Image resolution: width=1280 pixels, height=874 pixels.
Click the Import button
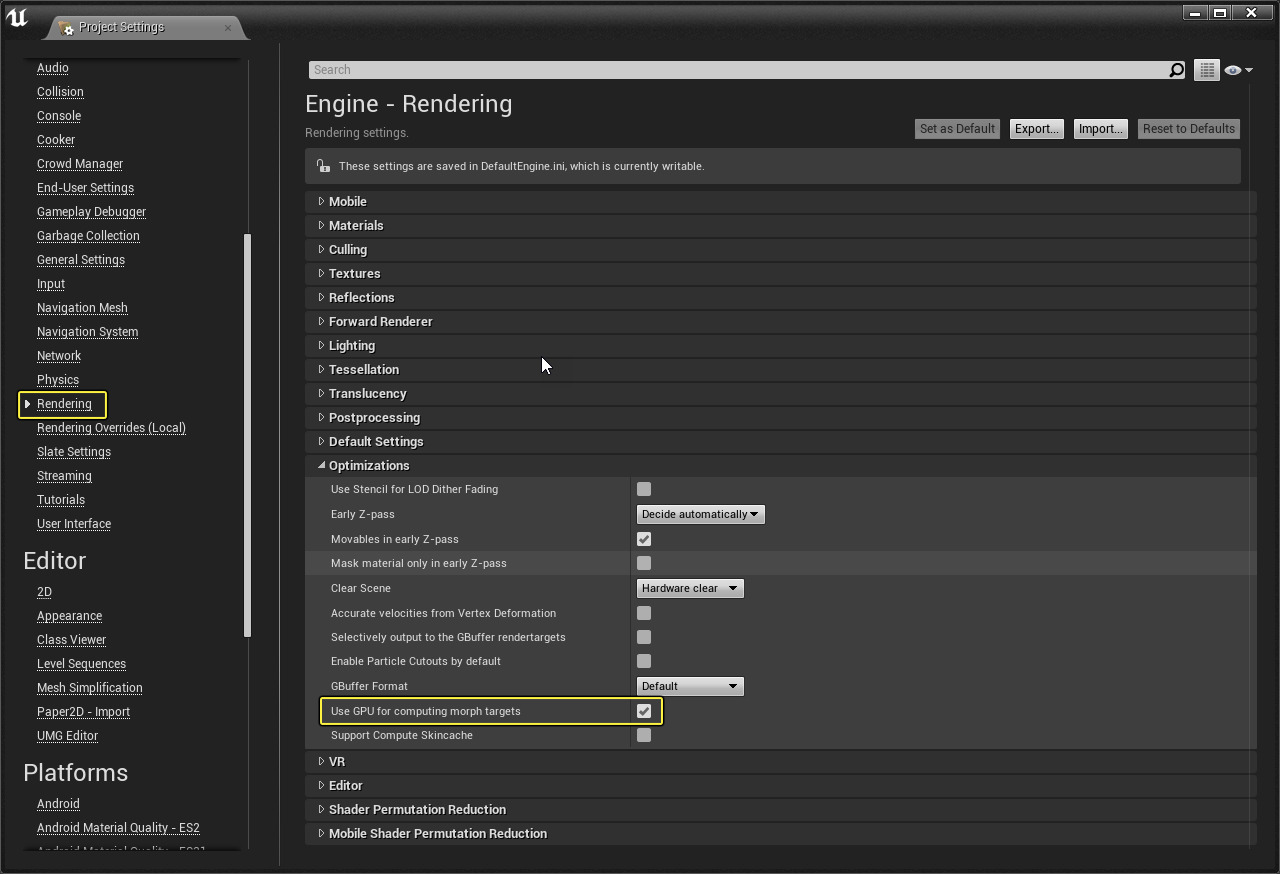coord(1100,128)
